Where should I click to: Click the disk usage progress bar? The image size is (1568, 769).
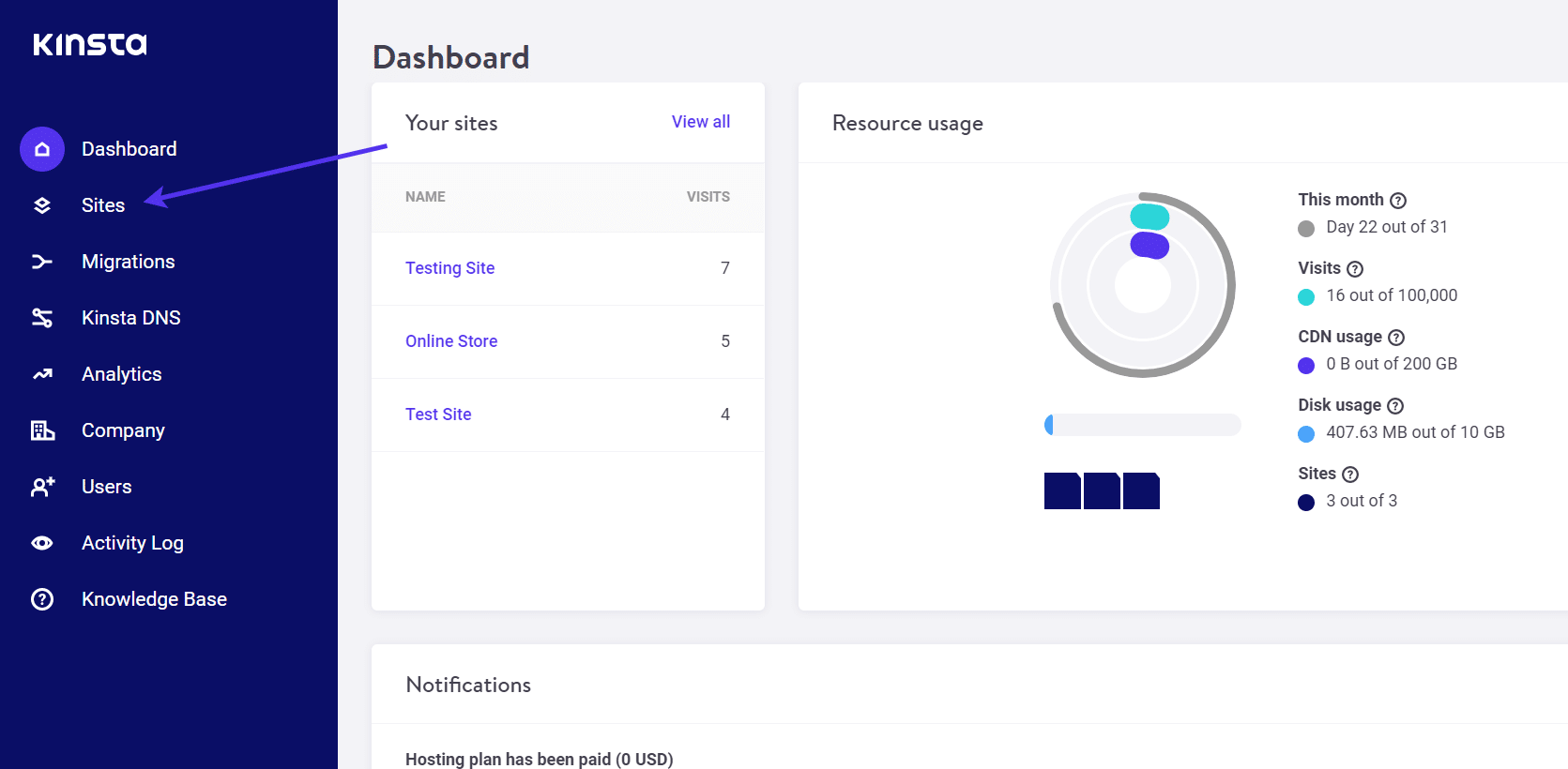click(1143, 425)
